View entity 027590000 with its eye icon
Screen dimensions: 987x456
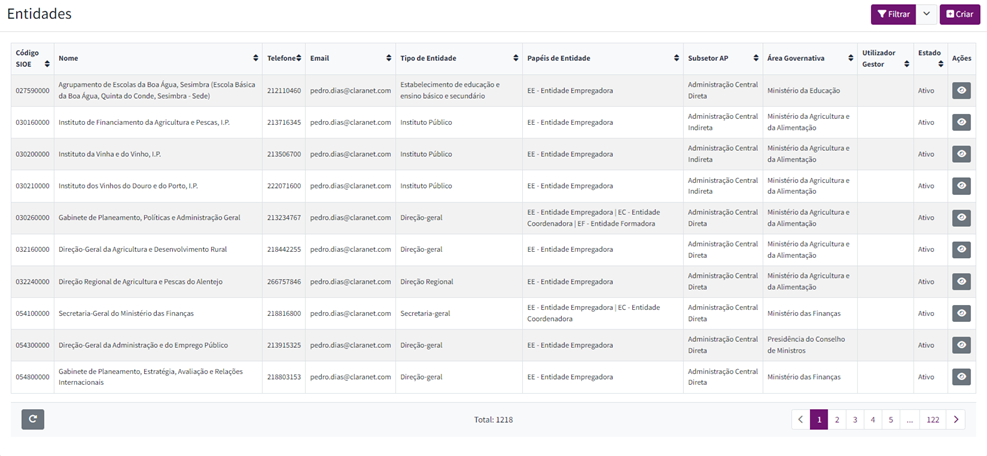pos(961,91)
